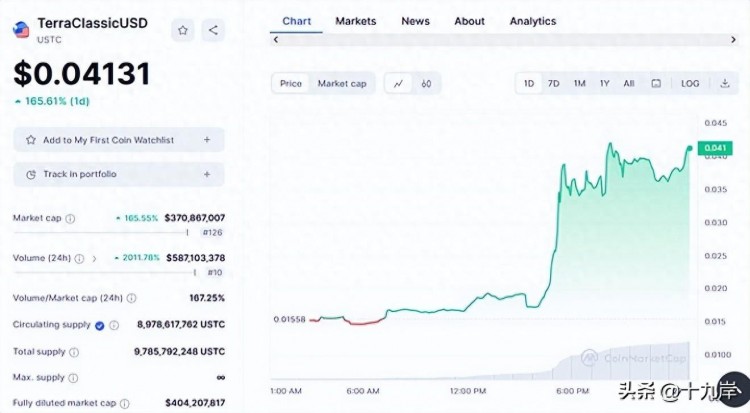Switch to line chart view icon
Viewport: 750px width, 413px height.
398,84
